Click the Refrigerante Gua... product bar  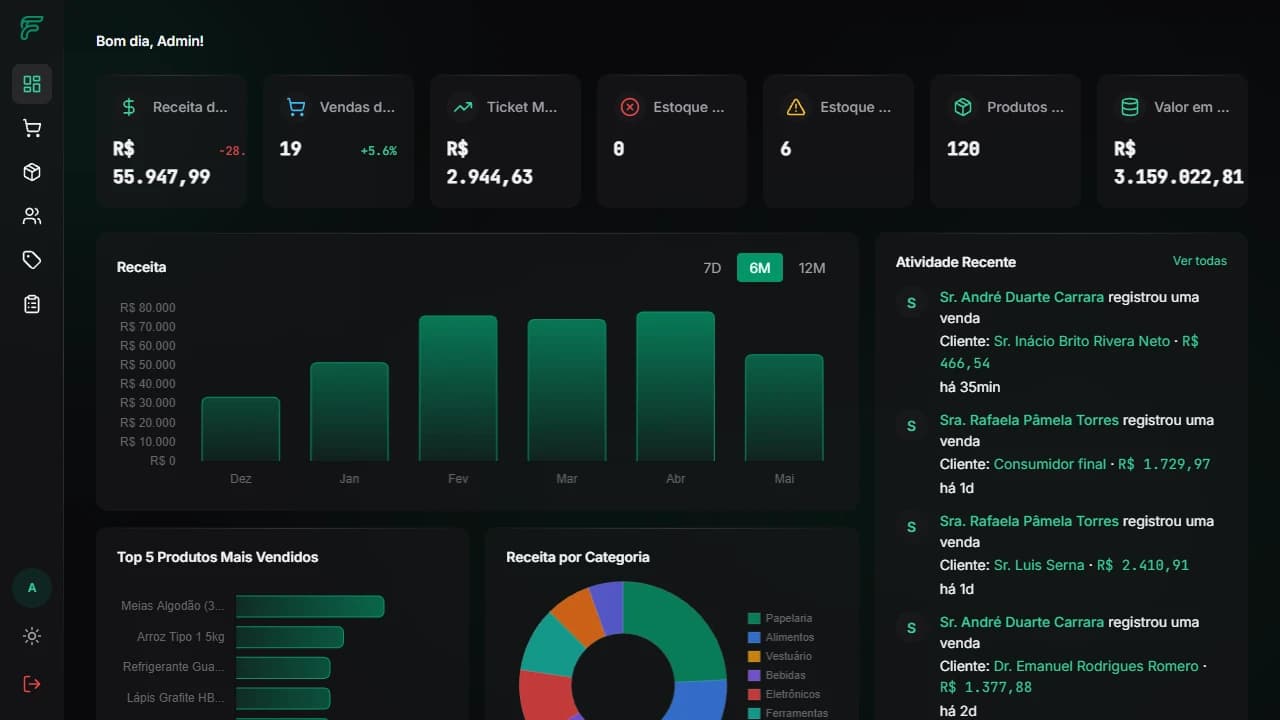[x=283, y=667]
